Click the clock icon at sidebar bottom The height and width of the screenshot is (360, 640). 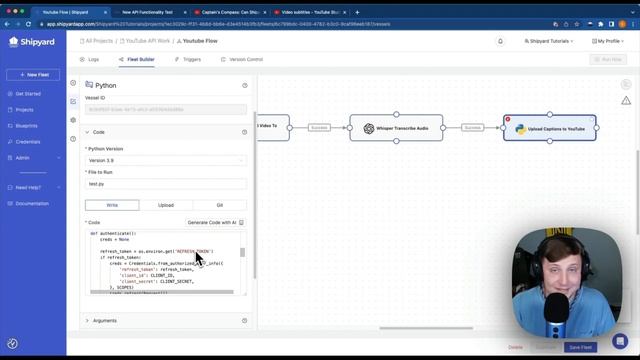tap(13, 344)
